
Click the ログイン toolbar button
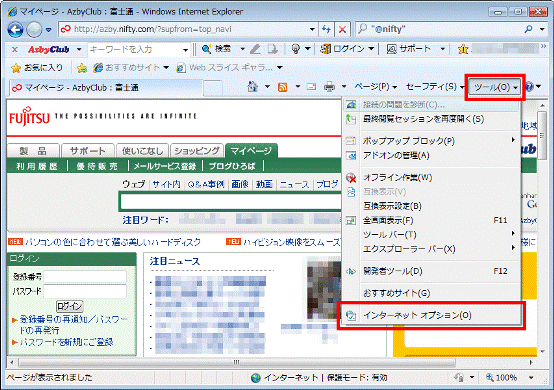coord(342,49)
